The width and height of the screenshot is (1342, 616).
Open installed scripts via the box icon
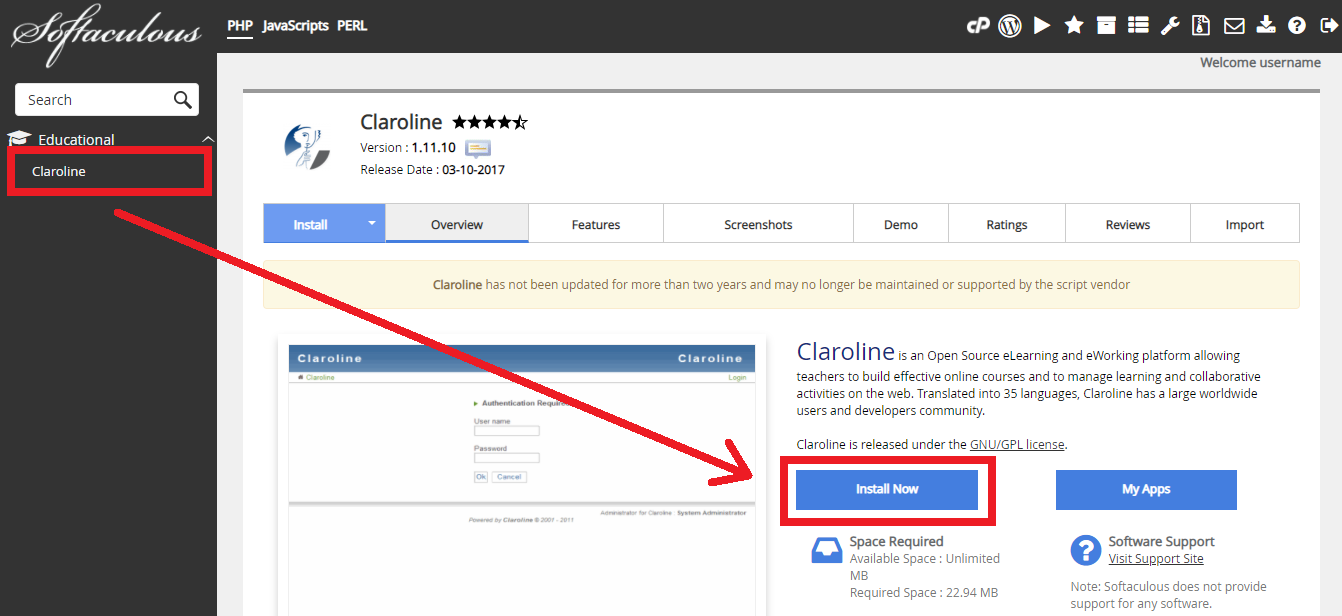(1106, 25)
